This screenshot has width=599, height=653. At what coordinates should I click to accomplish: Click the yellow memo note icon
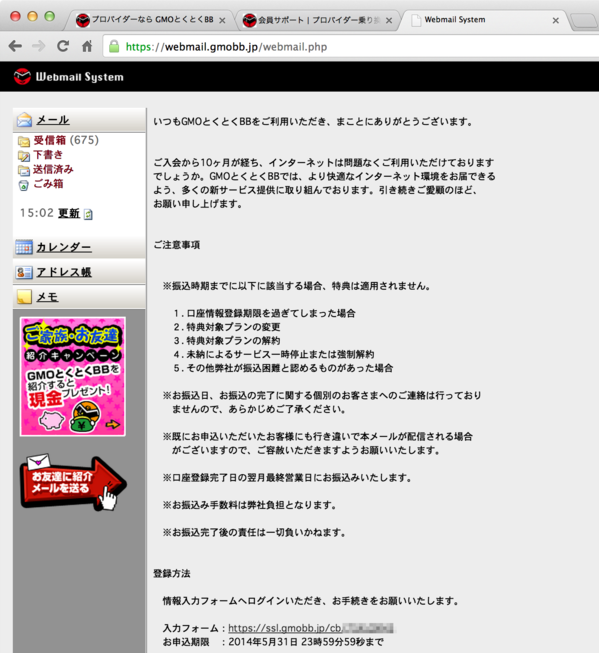click(x=24, y=297)
